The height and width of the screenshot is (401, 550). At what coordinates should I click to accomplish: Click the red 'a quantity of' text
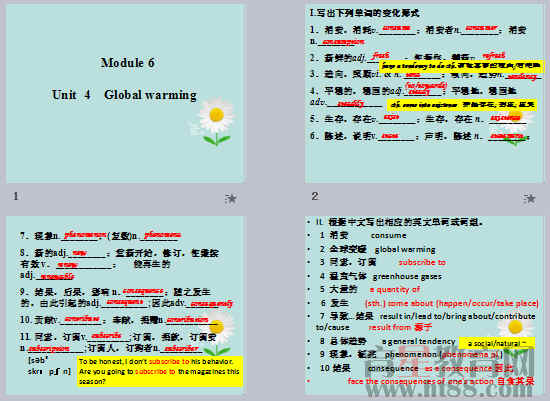[x=395, y=289]
